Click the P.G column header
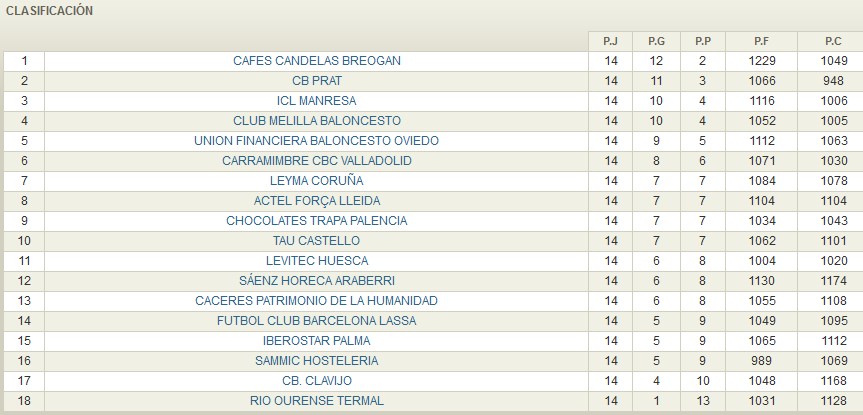Viewport: 863px width, 415px height. [656, 41]
